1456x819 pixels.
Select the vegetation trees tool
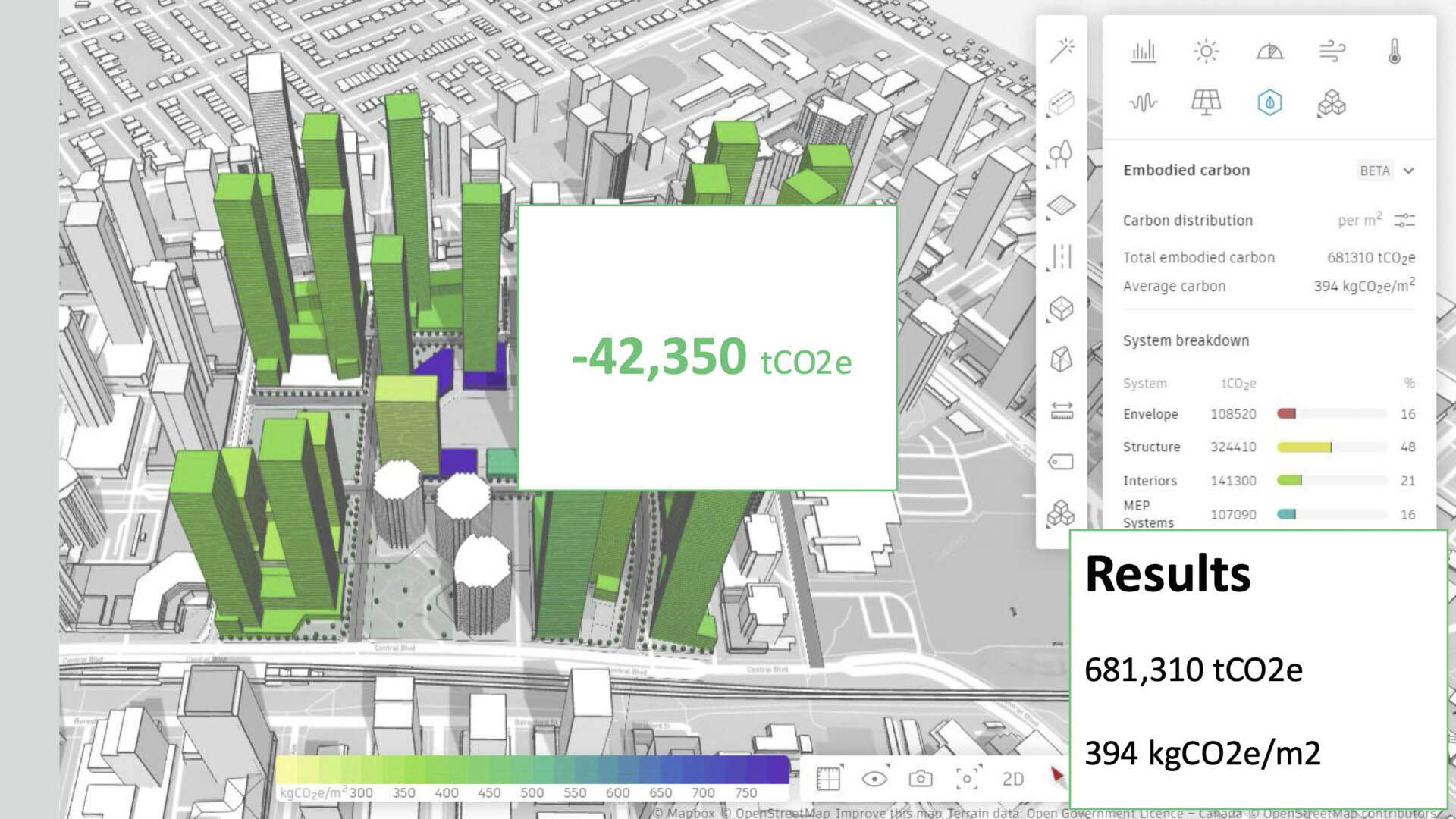pos(1061,154)
